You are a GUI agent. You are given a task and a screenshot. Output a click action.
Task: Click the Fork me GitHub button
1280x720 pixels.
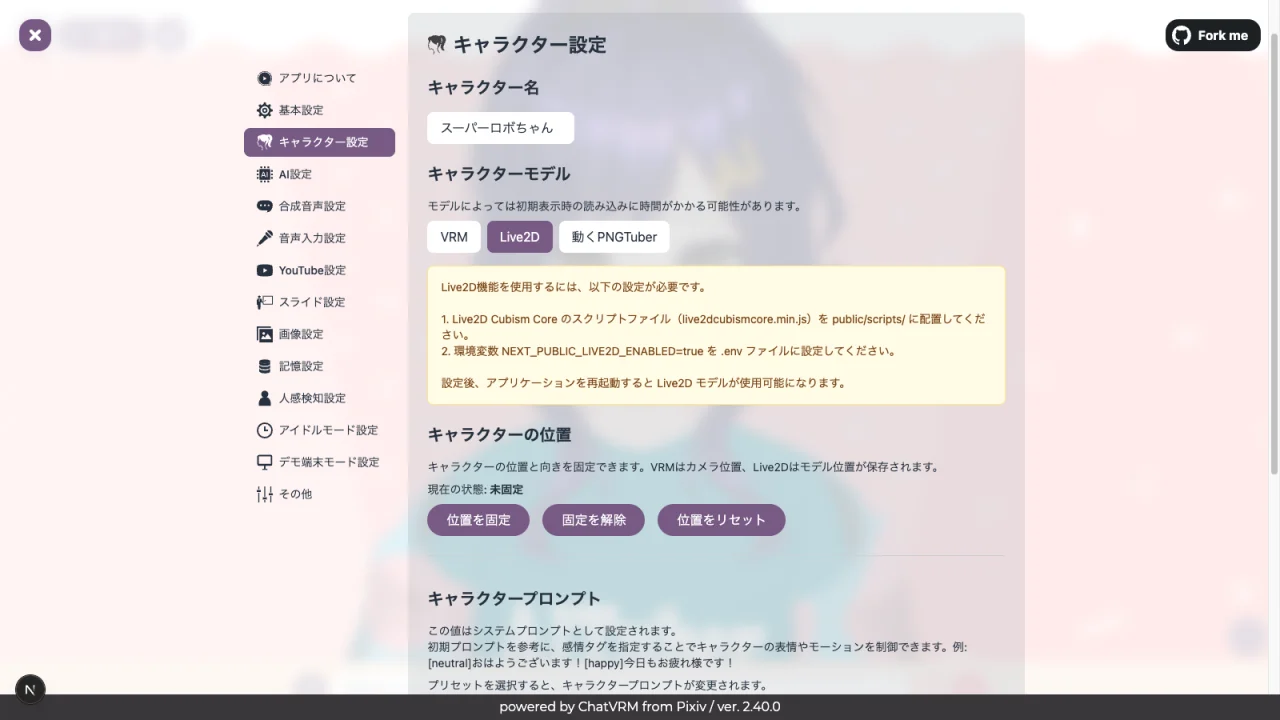click(x=1212, y=35)
